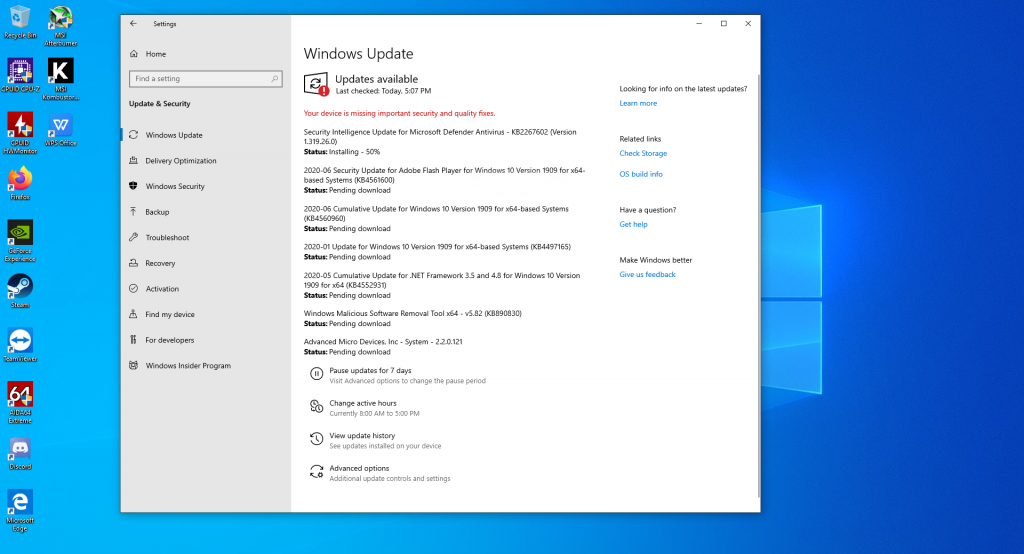Select Windows Security in the sidebar
1024x554 pixels.
pos(175,187)
